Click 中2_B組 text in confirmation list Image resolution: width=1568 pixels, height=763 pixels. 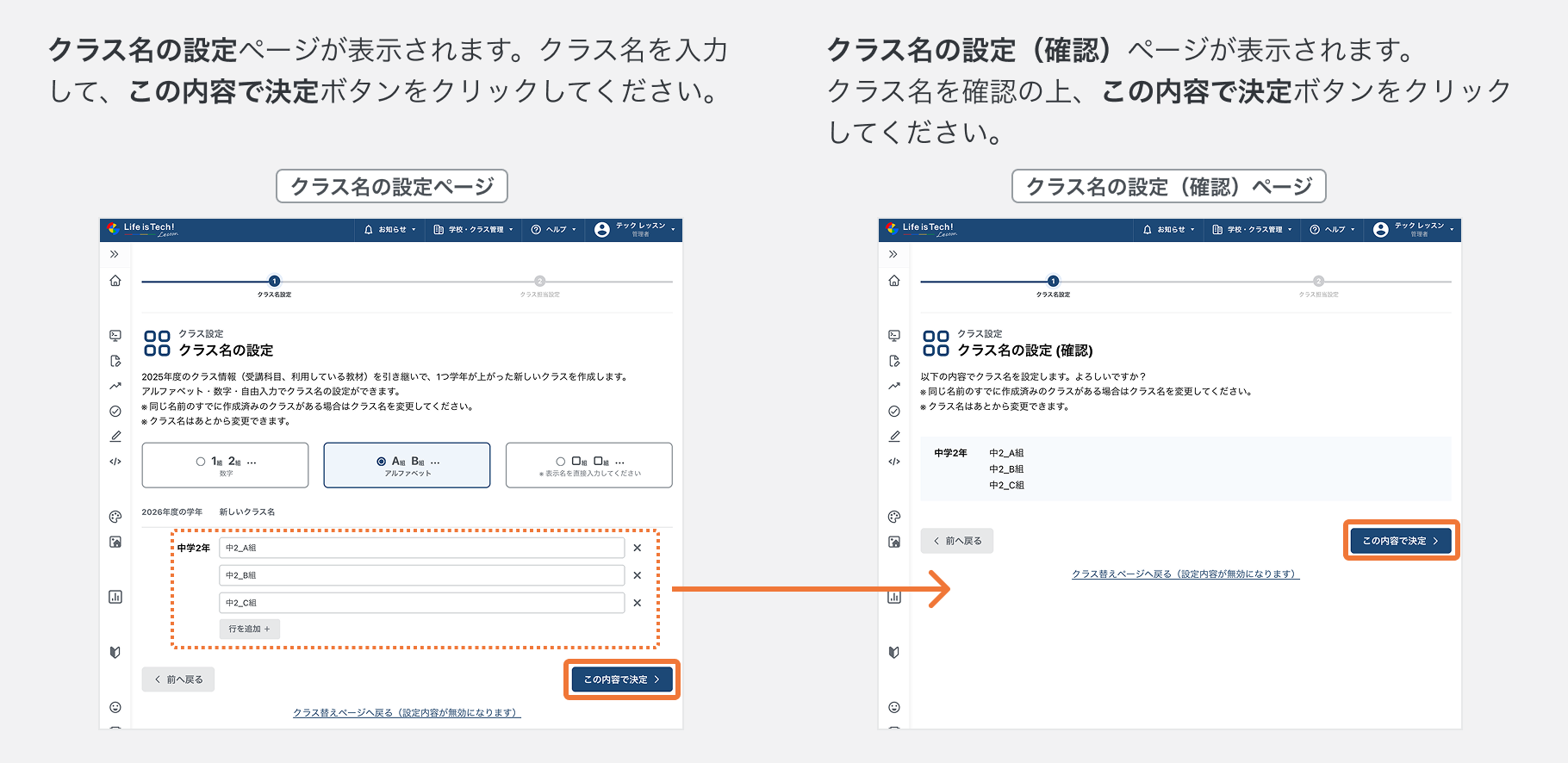point(1006,469)
